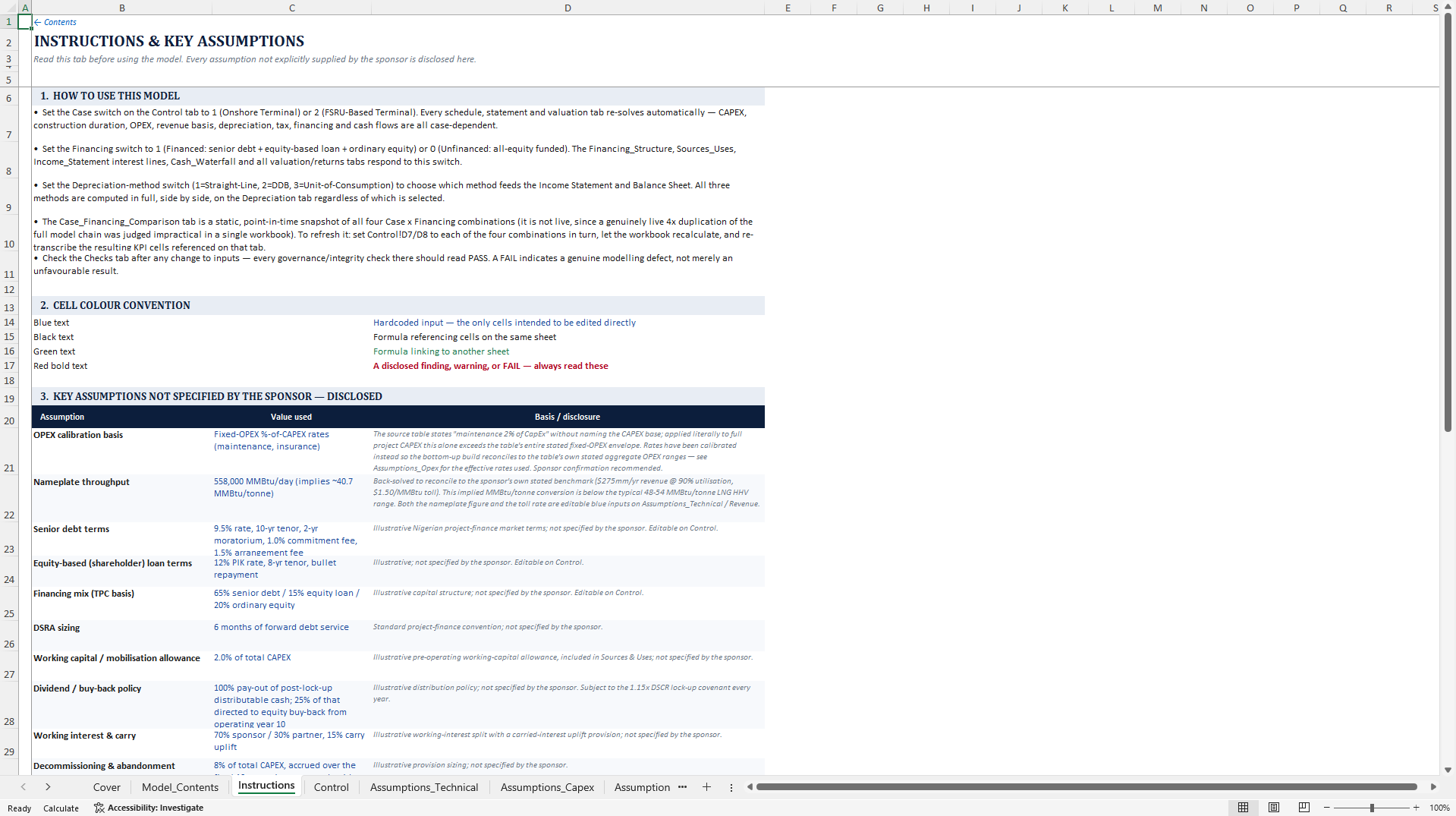Add a new sheet with plus button
Screen dimensions: 1456x816
706,787
